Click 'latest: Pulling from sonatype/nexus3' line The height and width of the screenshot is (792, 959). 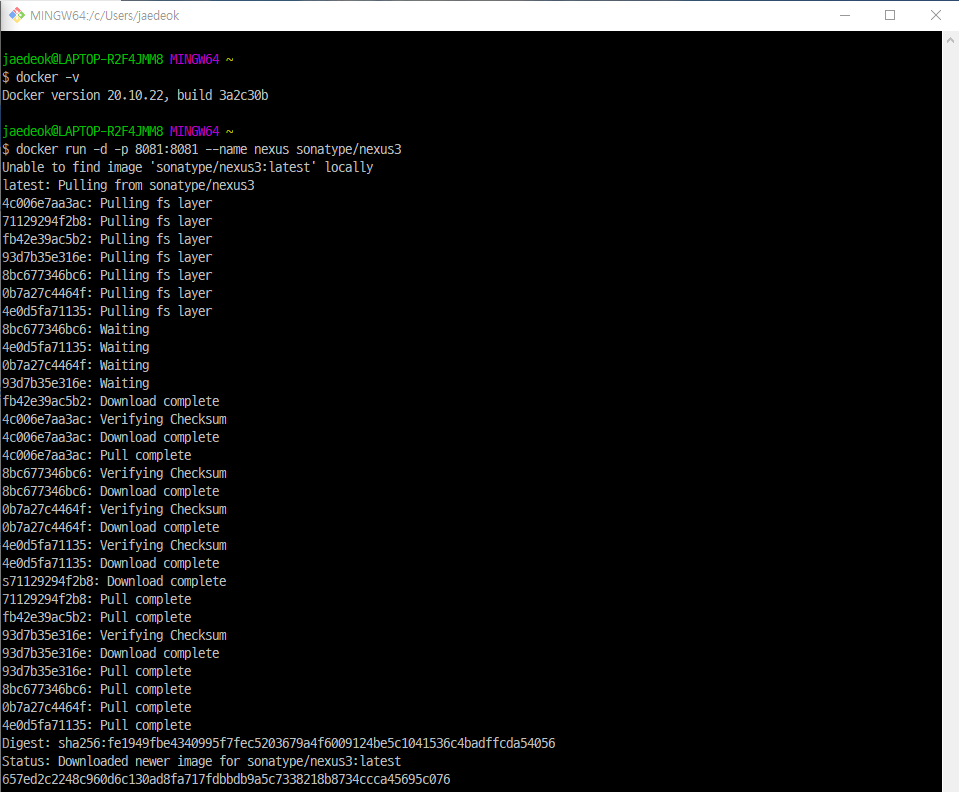(x=128, y=185)
